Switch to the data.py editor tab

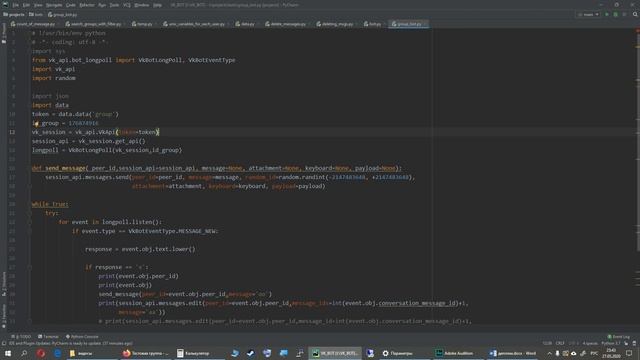tap(246, 24)
